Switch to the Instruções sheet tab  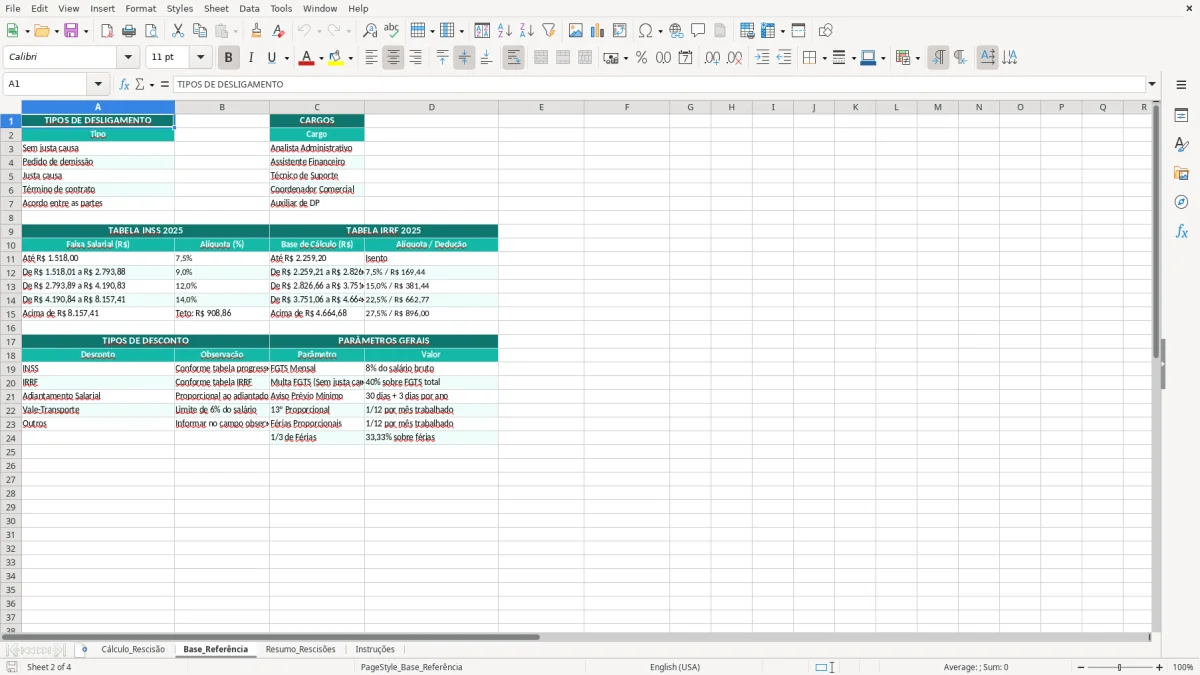pos(375,650)
